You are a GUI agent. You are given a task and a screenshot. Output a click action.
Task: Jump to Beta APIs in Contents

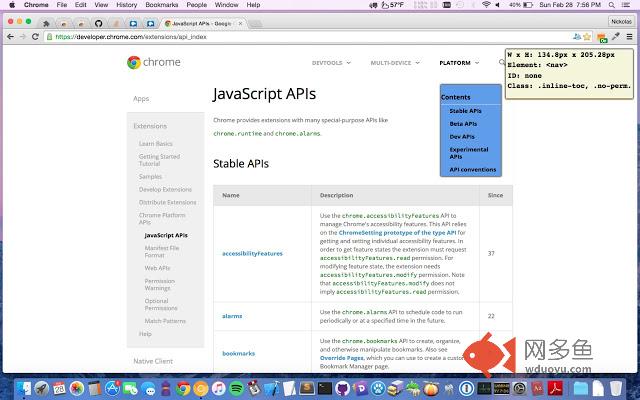[463, 123]
